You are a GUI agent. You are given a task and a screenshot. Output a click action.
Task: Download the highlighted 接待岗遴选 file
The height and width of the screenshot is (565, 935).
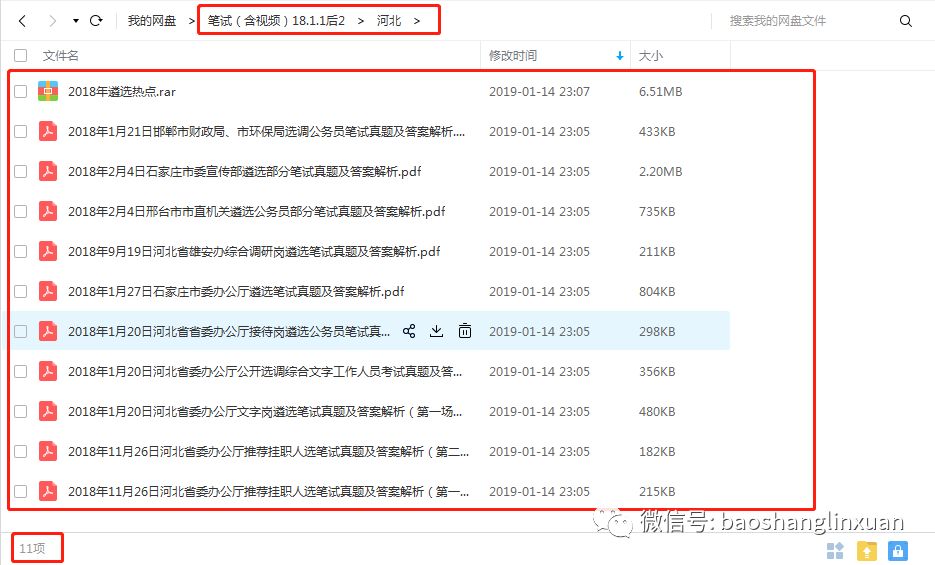tap(436, 331)
